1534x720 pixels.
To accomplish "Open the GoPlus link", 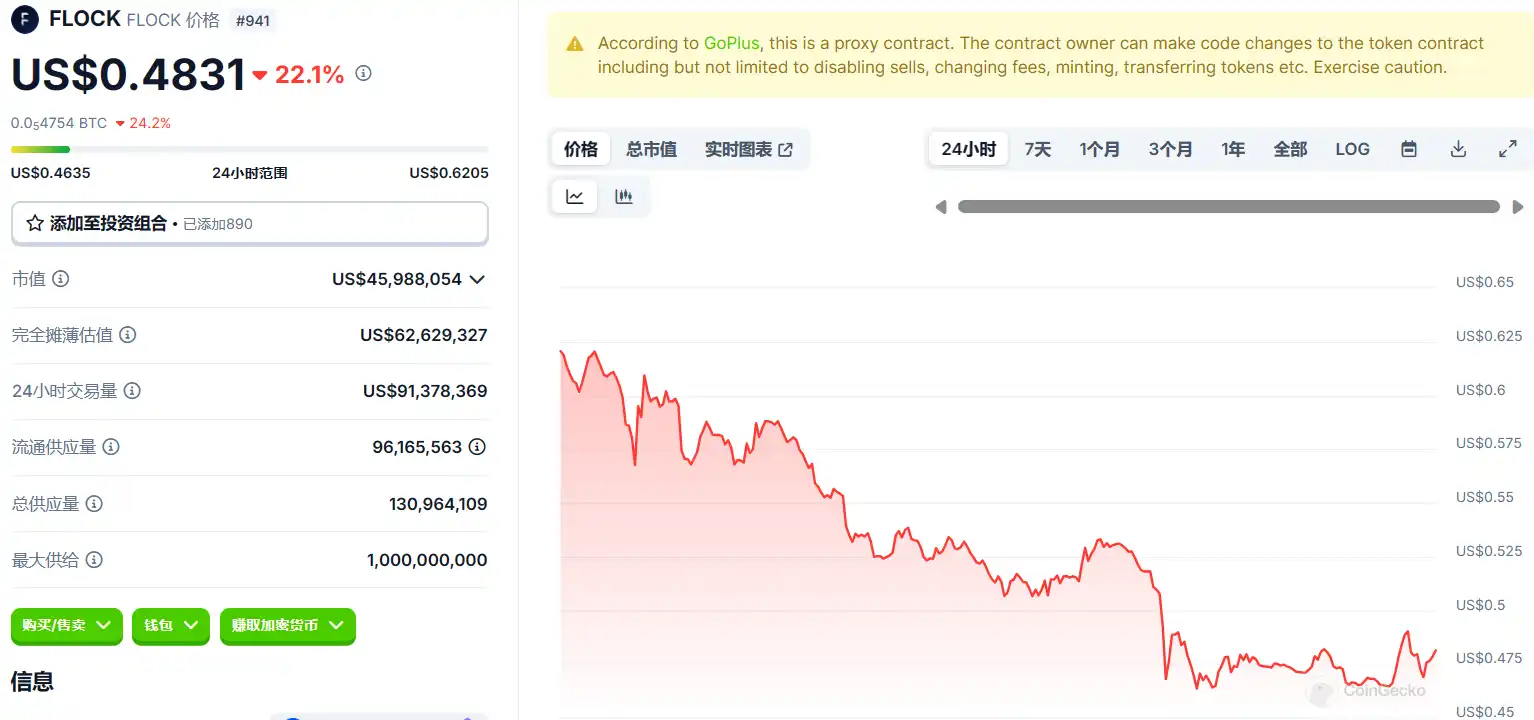I will [x=731, y=43].
